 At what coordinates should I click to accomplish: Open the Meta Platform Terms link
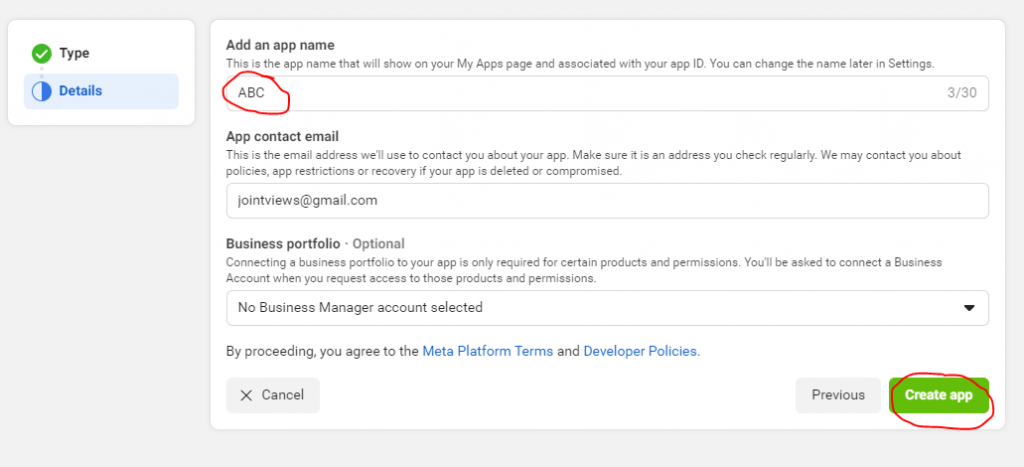click(x=488, y=351)
